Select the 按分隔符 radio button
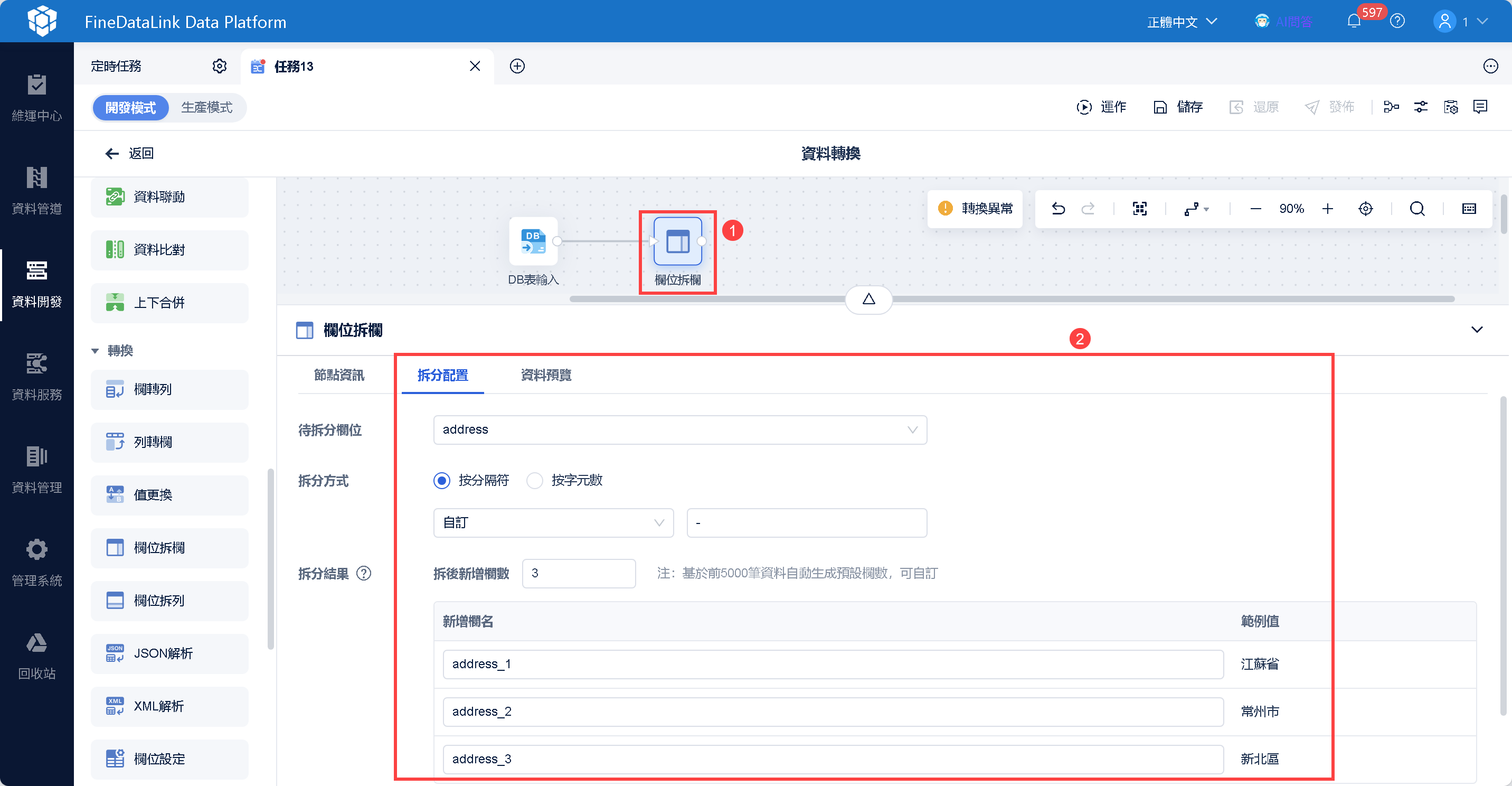The image size is (1512, 786). pyautogui.click(x=442, y=481)
